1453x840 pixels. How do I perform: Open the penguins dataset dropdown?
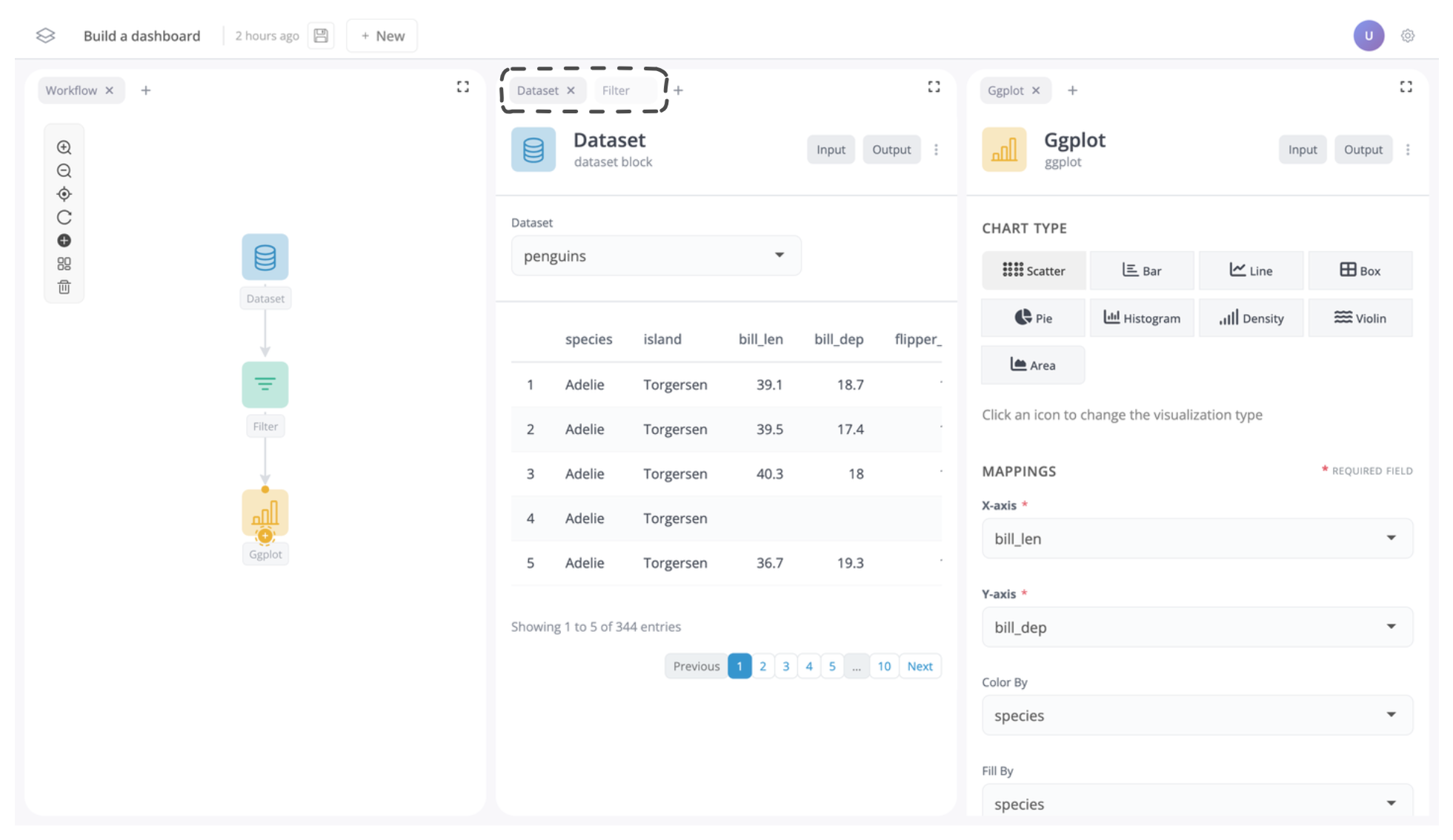[x=656, y=256]
